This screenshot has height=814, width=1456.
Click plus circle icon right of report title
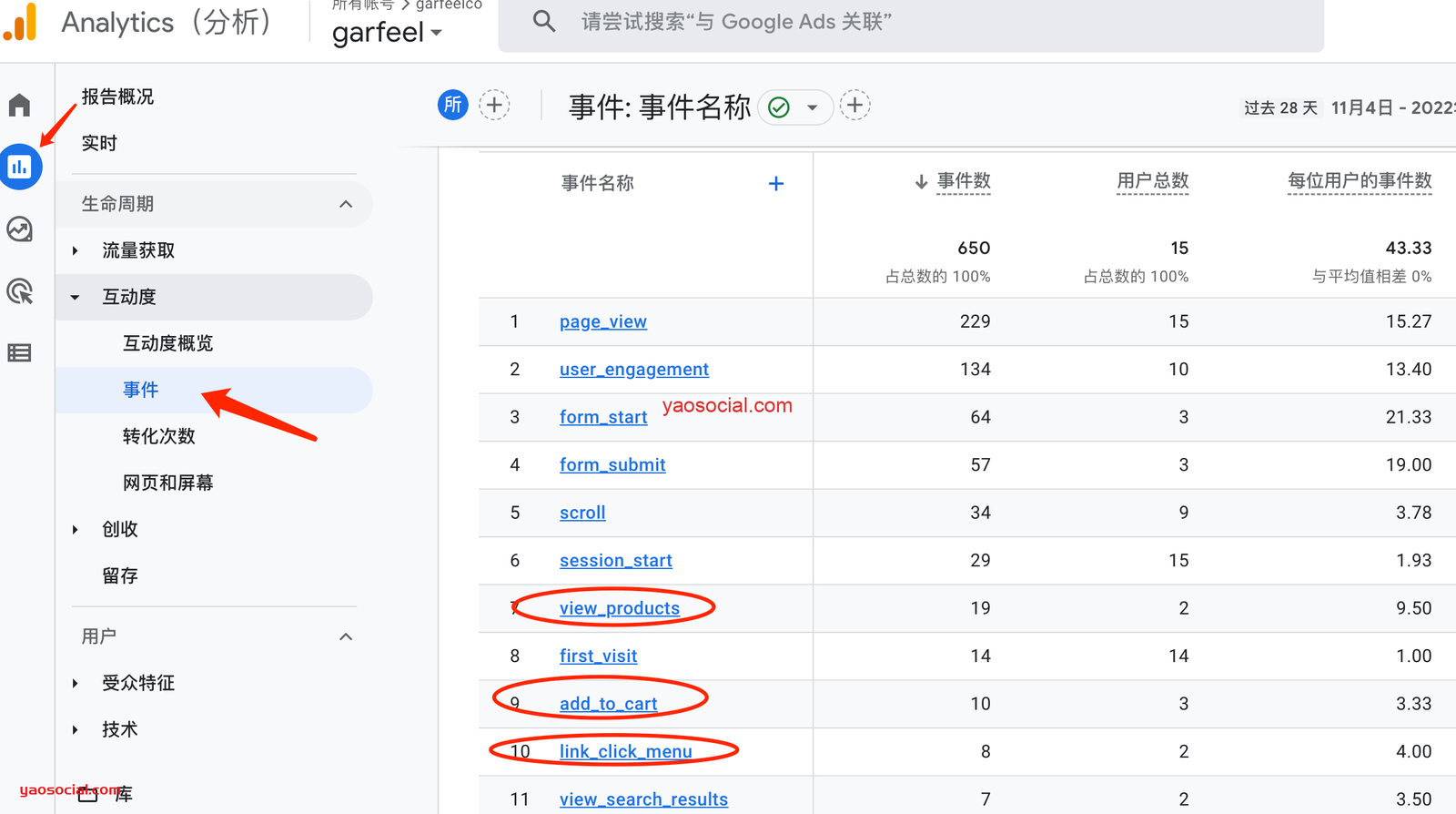854,106
